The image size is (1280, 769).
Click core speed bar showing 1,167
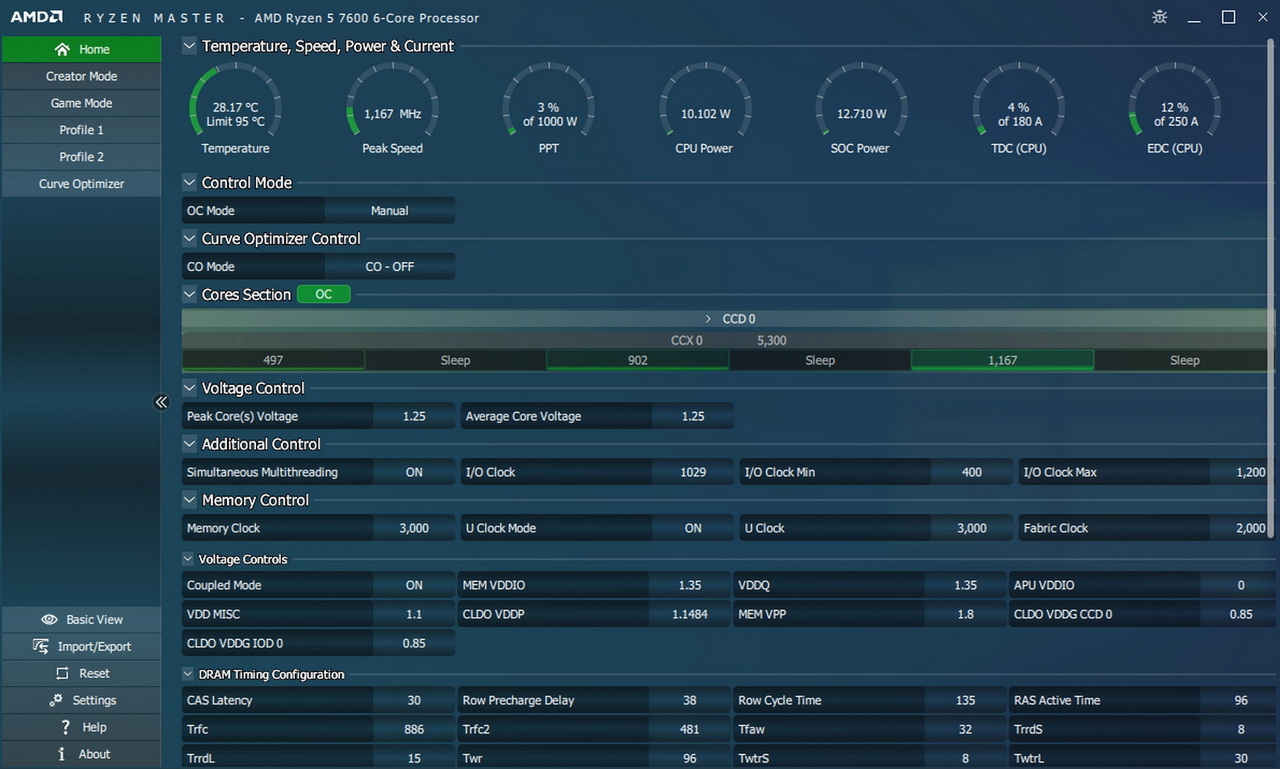[x=1002, y=360]
